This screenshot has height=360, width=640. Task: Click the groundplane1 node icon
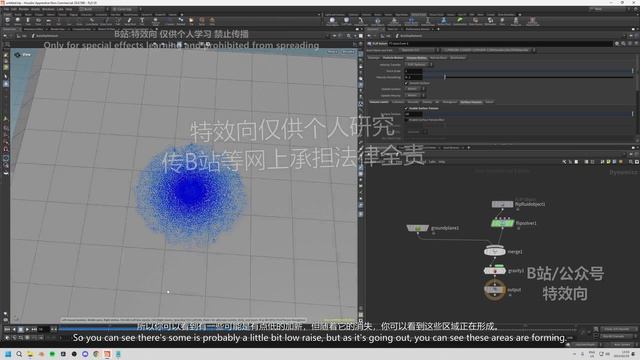point(418,228)
